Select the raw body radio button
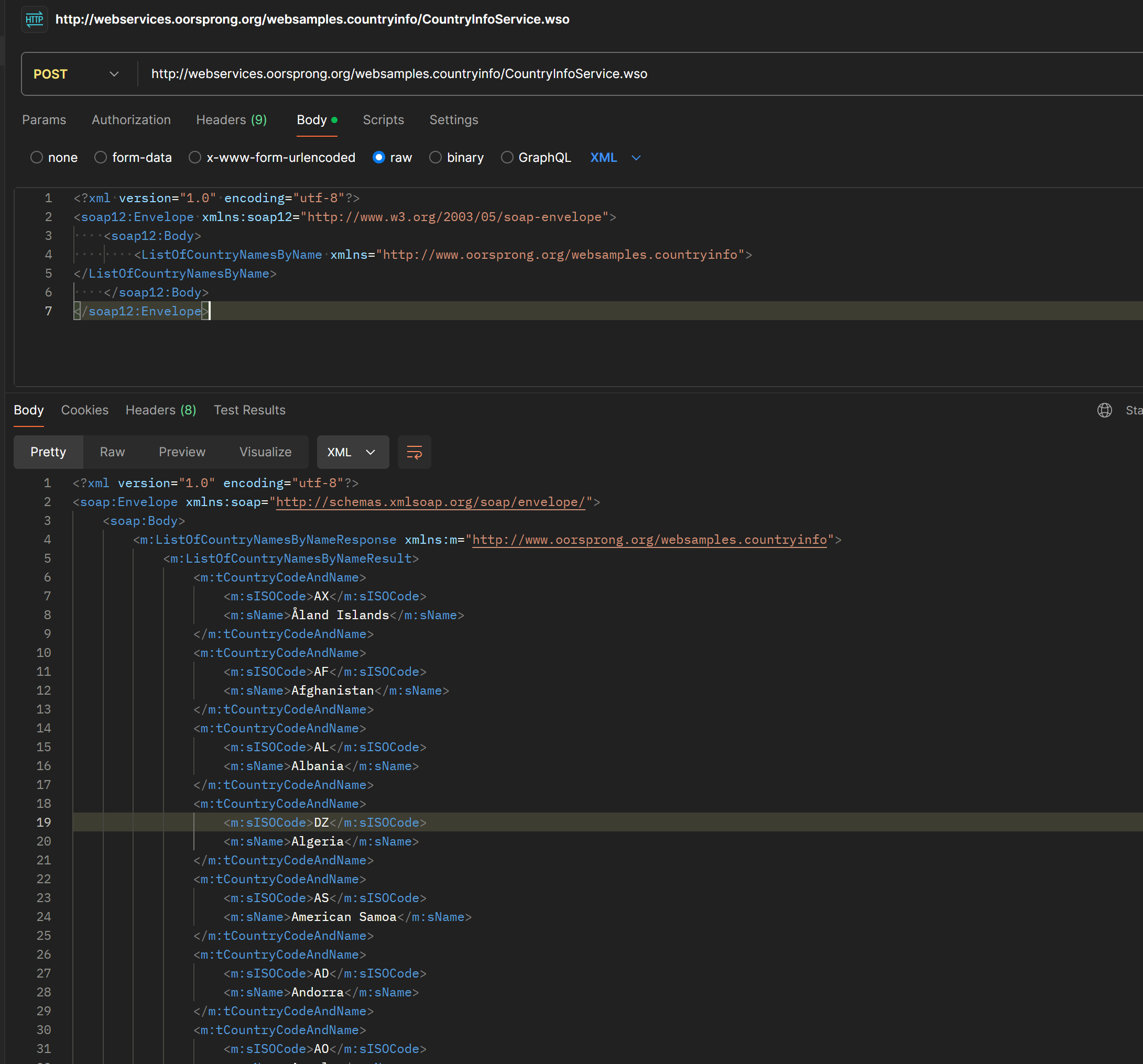 [x=378, y=158]
